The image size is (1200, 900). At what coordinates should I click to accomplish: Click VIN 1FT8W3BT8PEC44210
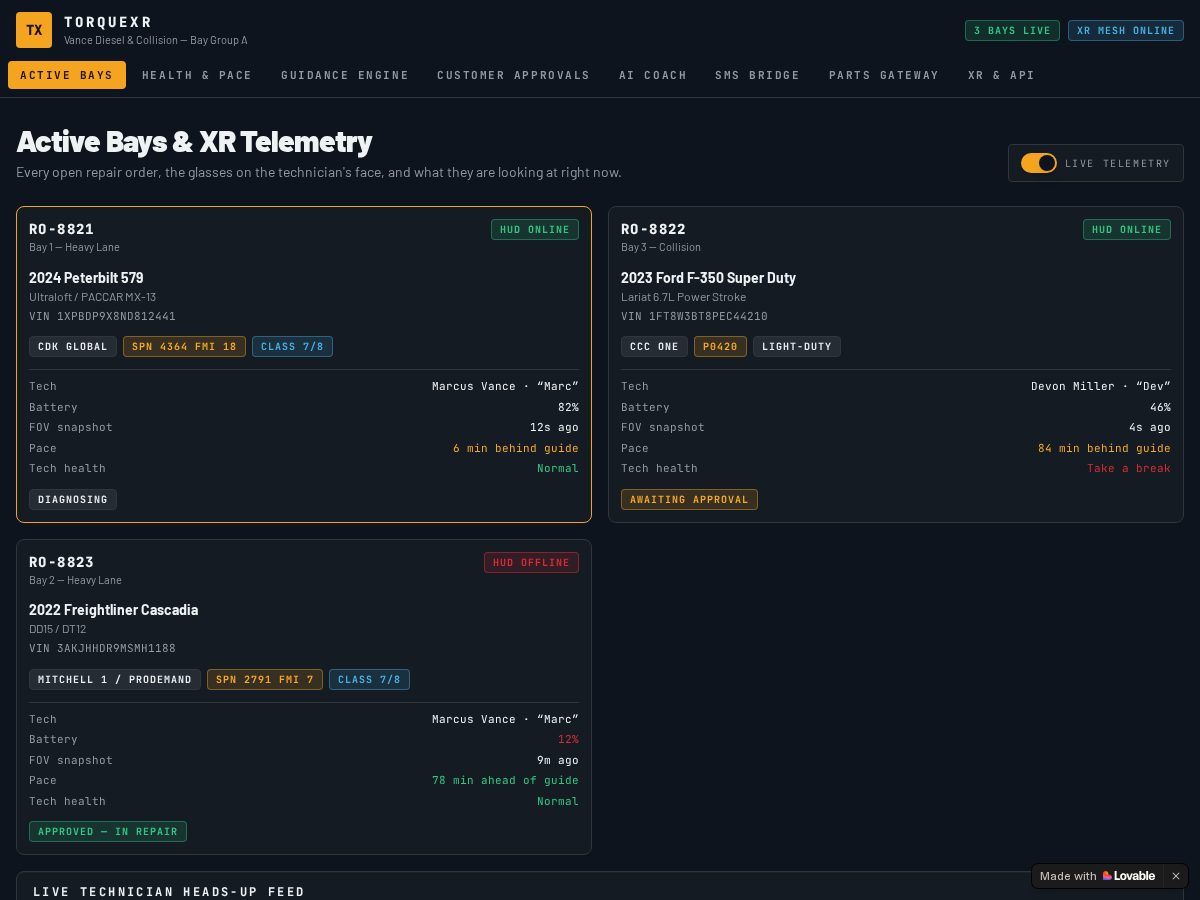coord(694,316)
